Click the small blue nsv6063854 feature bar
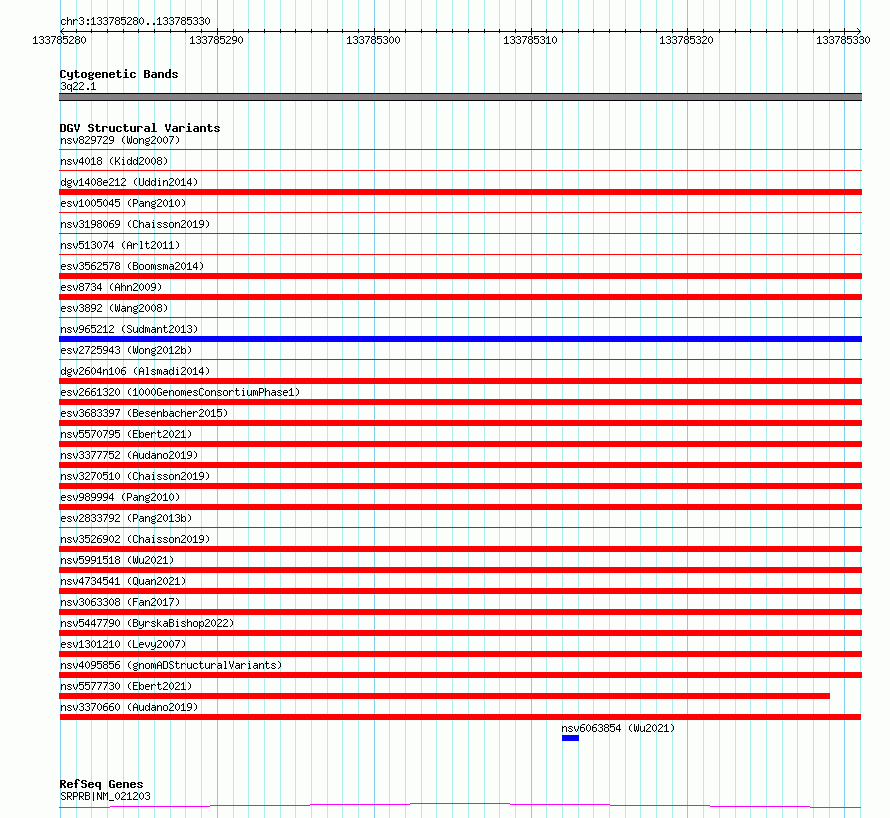This screenshot has width=890, height=818. tap(570, 738)
